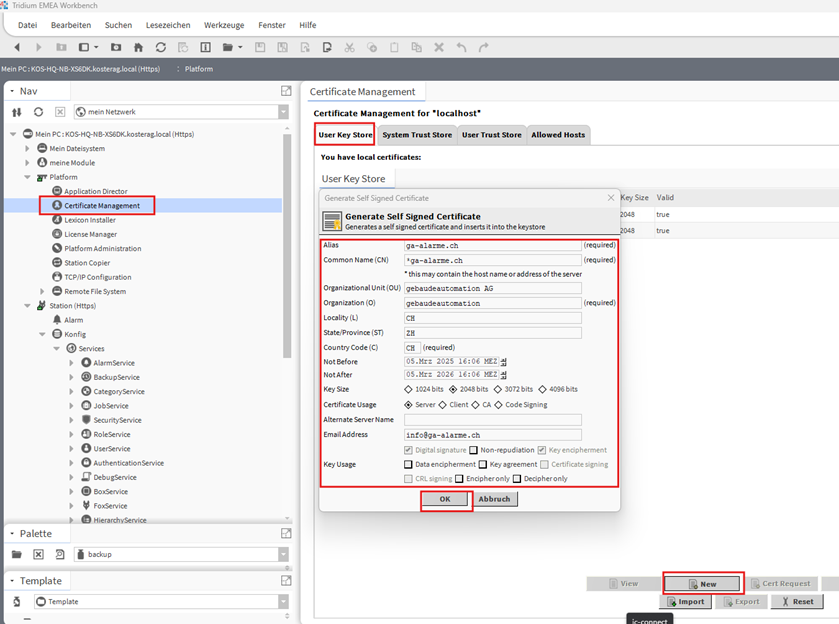Select 4096 bits key size
Screen dimensions: 839x624
(x=543, y=389)
